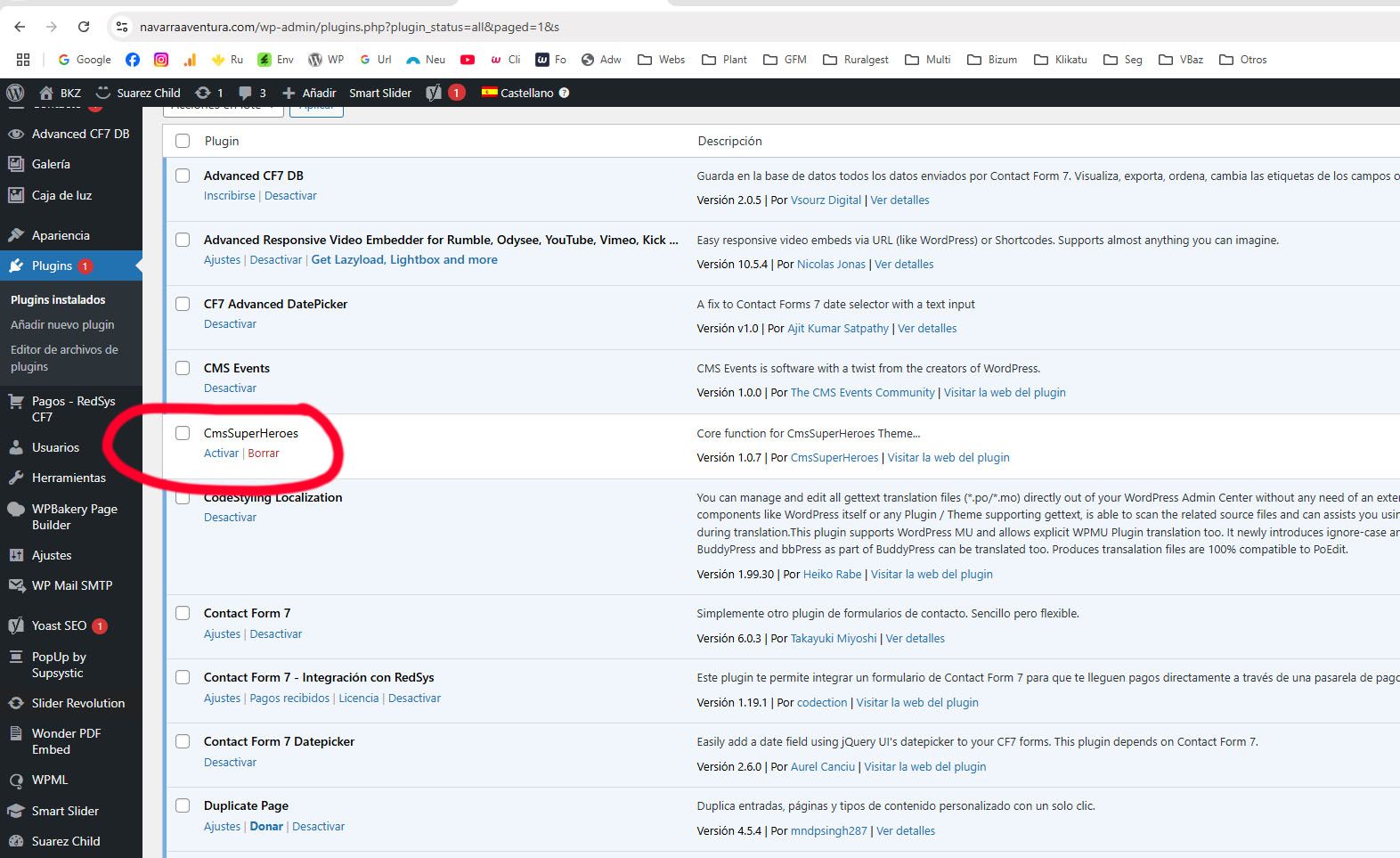Click Castellano language flag
The width and height of the screenshot is (1400, 858).
490,92
